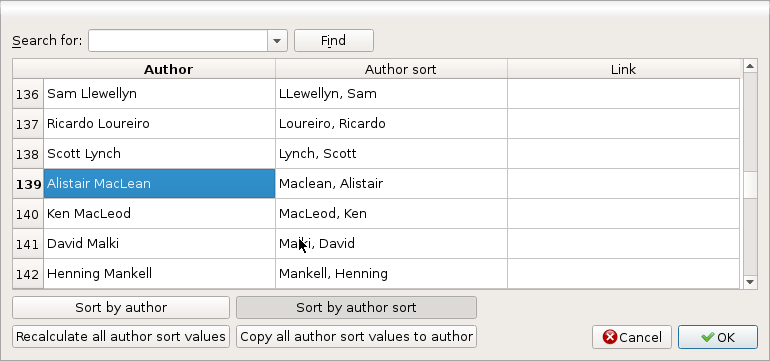Click Copy all author sort values to author
This screenshot has height=361, width=770.
pyautogui.click(x=356, y=336)
